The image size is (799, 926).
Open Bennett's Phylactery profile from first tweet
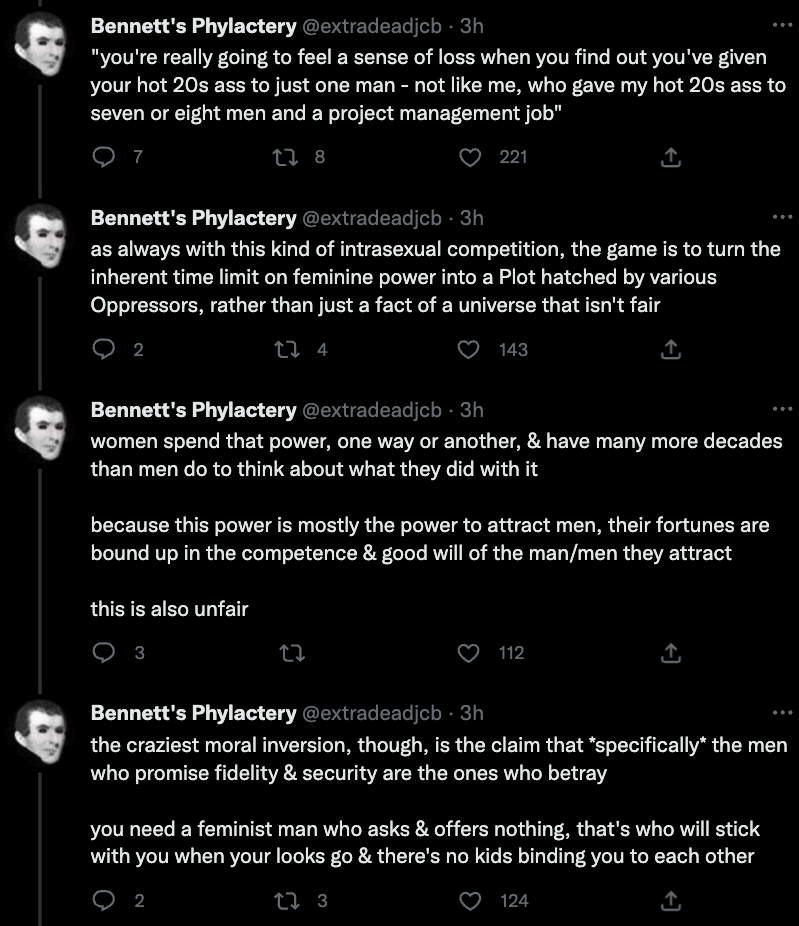click(x=194, y=26)
